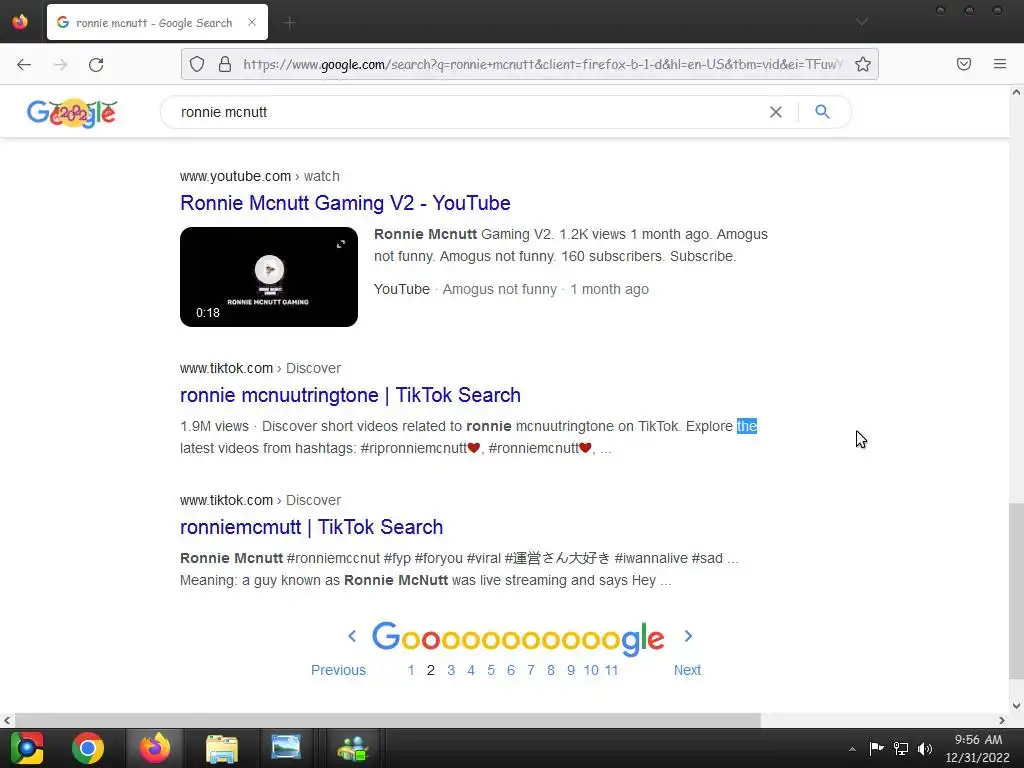Open the shield tracking protection icon
The width and height of the screenshot is (1024, 768).
[197, 64]
